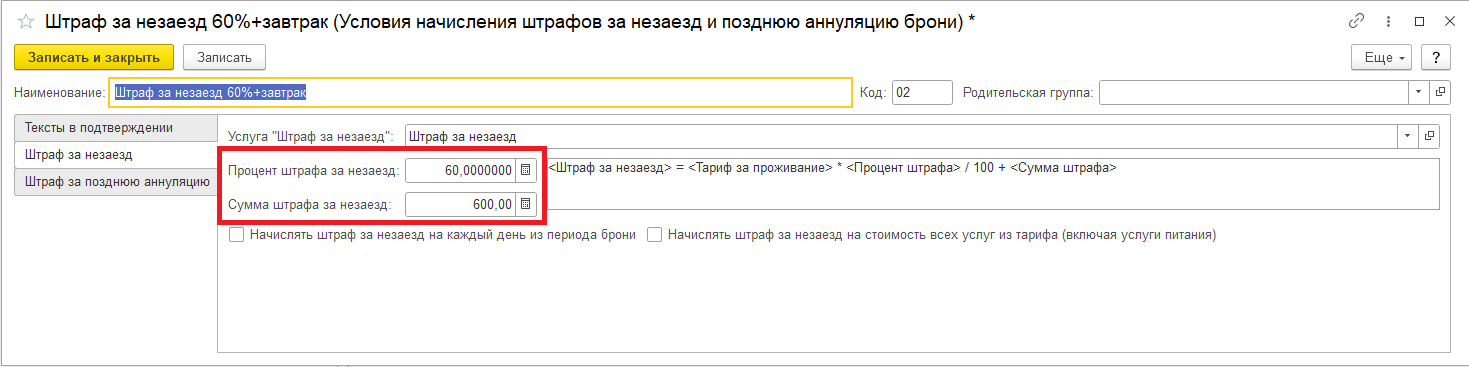Open help with the question mark button

point(1436,58)
